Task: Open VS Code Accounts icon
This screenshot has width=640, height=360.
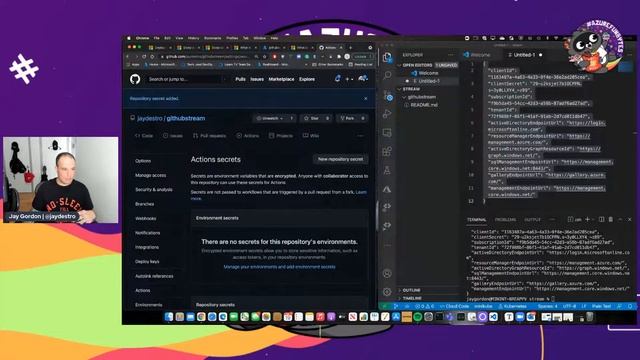Action: tap(387, 274)
